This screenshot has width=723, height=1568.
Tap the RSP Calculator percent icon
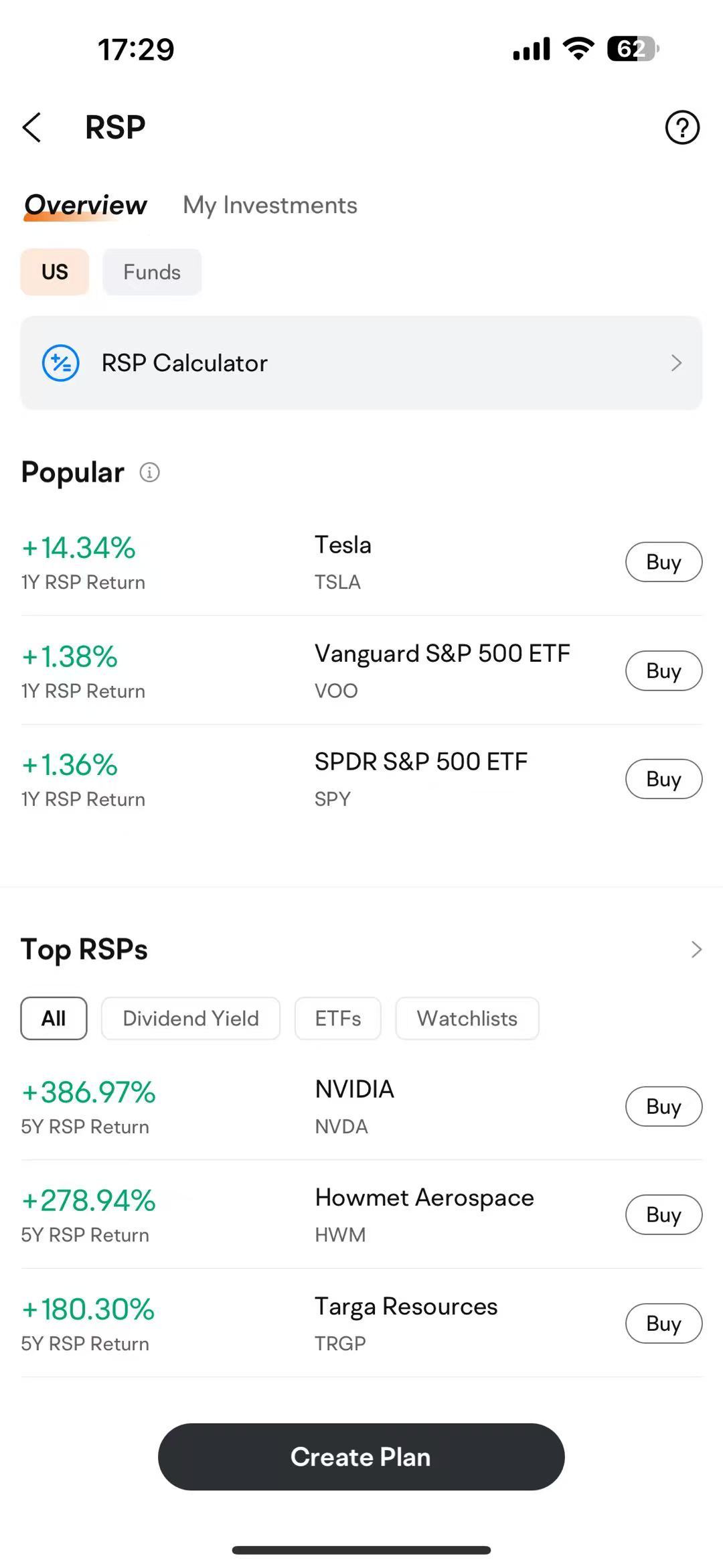[61, 363]
